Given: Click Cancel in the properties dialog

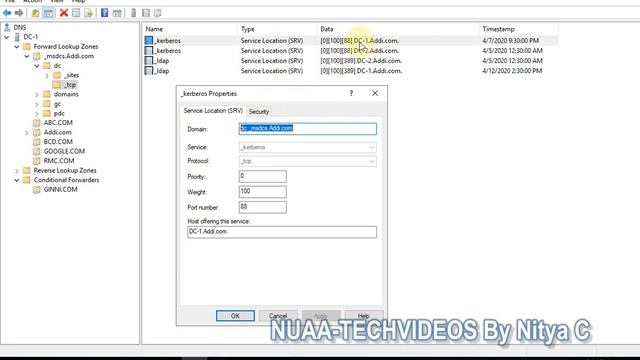Looking at the screenshot, I should click(x=278, y=316).
